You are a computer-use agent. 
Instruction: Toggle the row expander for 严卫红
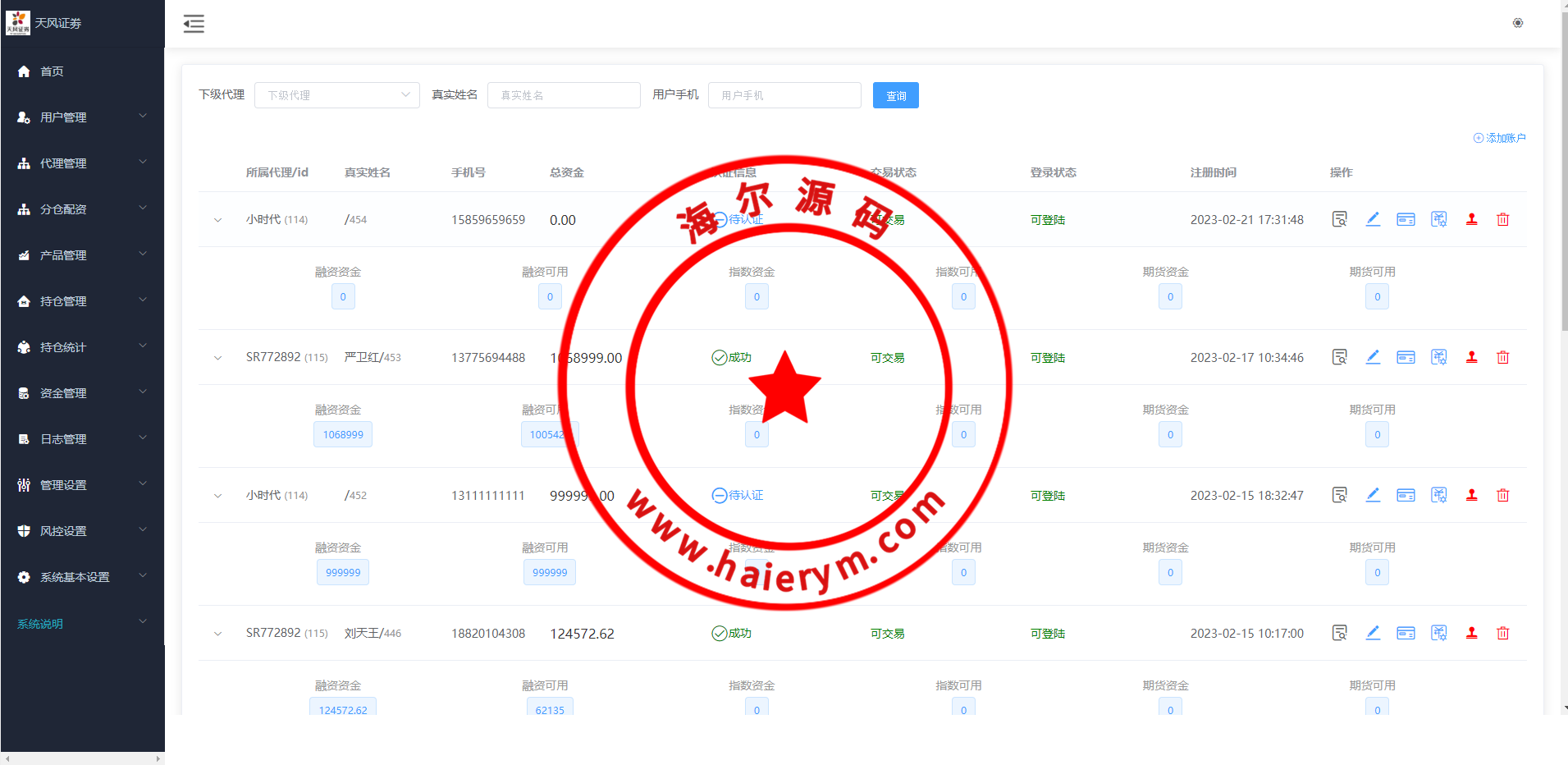click(217, 358)
